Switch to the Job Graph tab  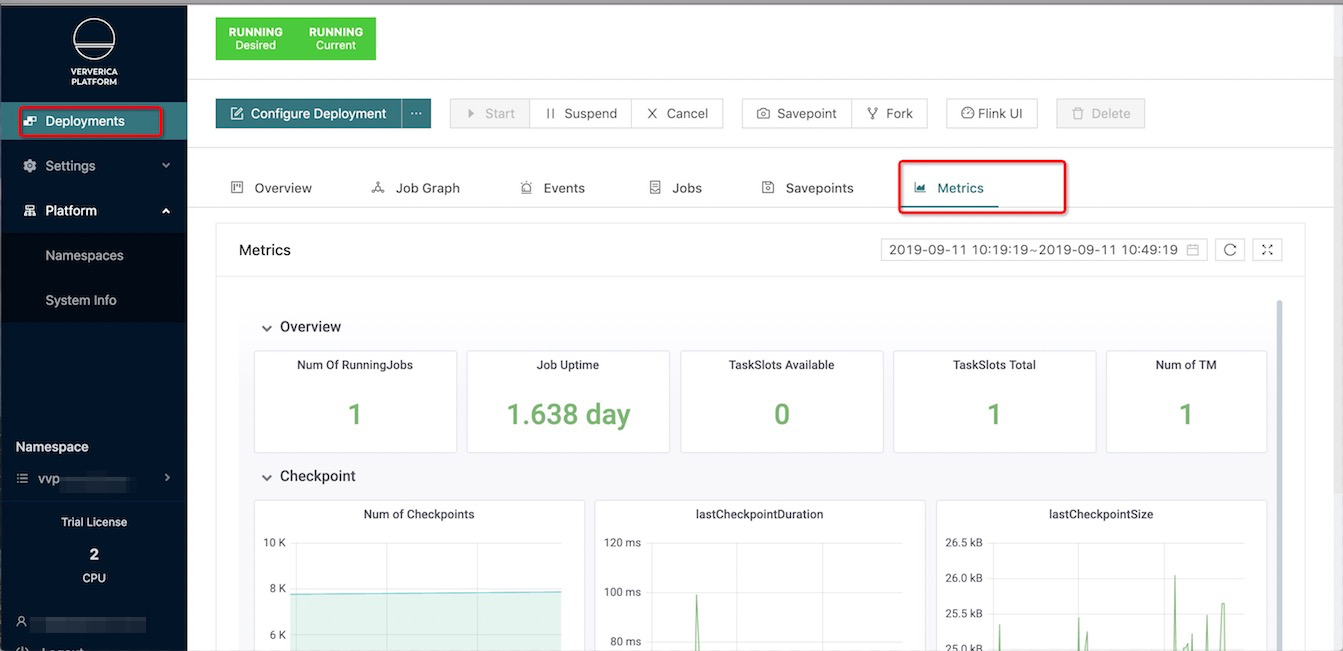pyautogui.click(x=415, y=188)
